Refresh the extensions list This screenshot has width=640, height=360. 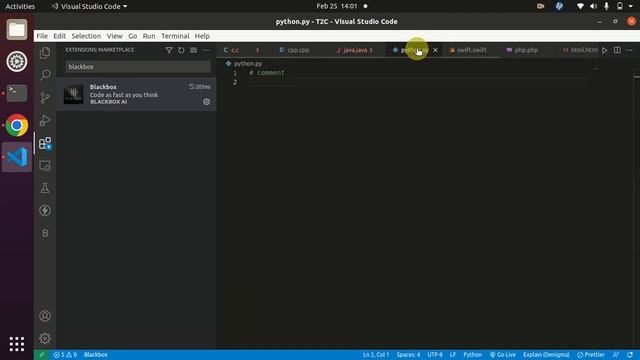pyautogui.click(x=181, y=50)
